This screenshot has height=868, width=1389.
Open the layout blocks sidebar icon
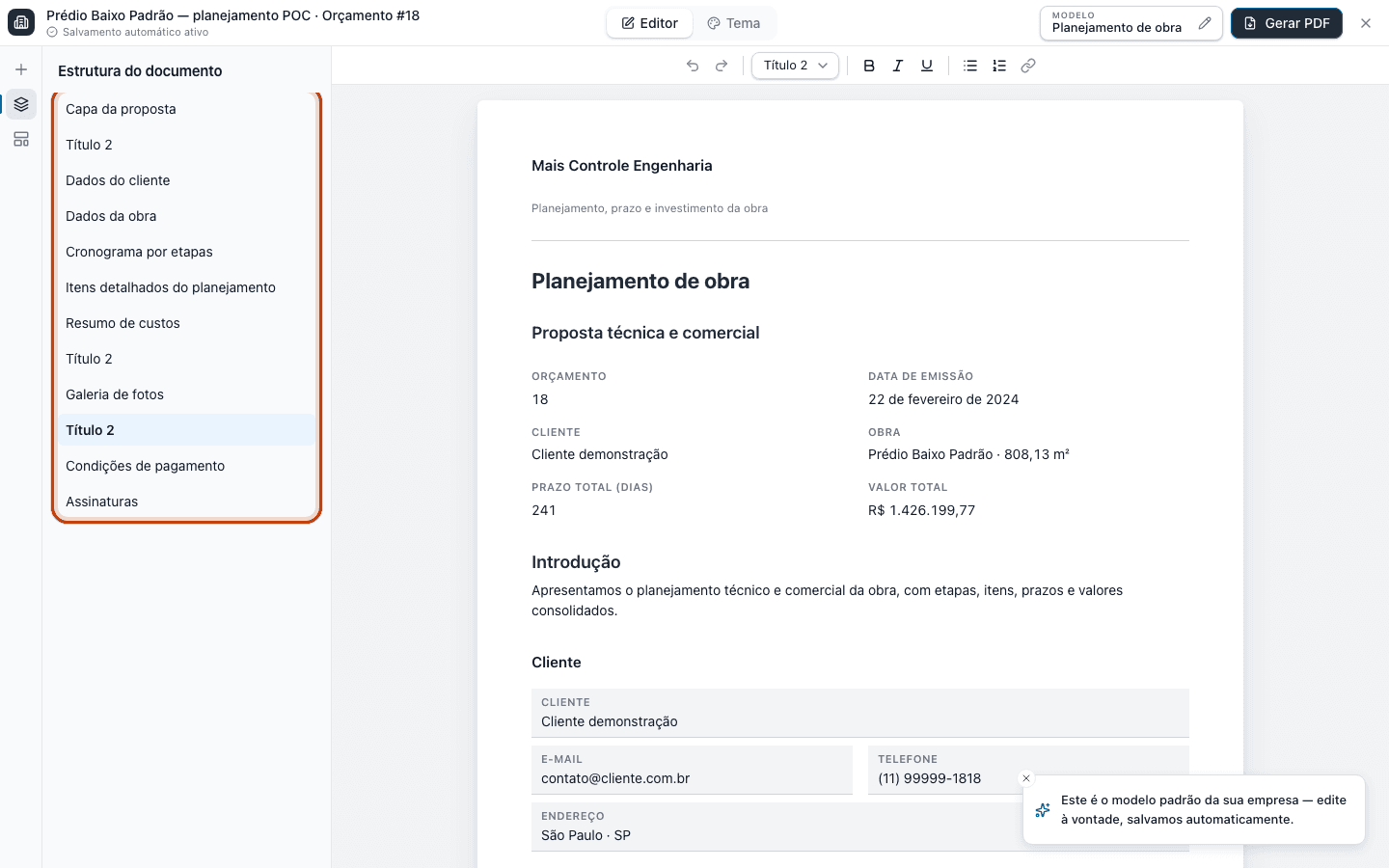click(21, 139)
